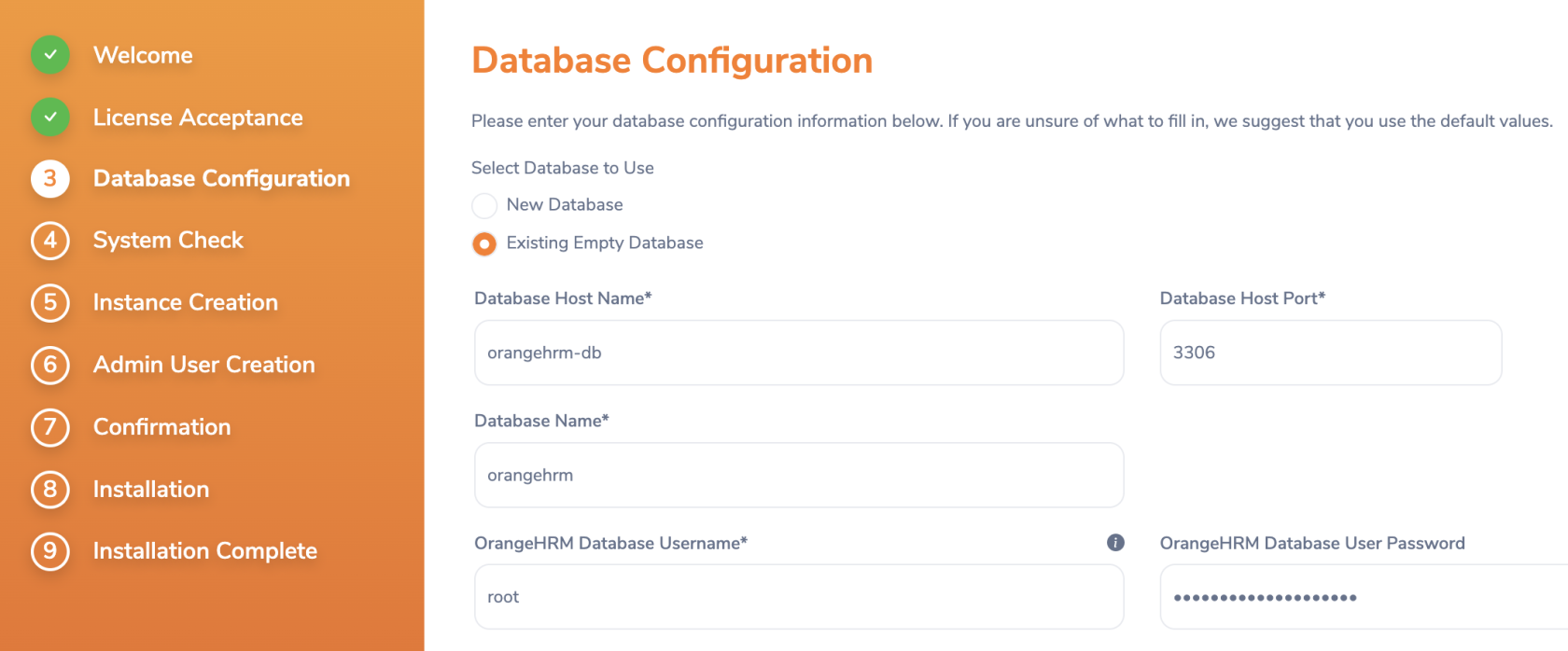
Task: Click the info icon beside Database Username
Action: click(x=1115, y=543)
